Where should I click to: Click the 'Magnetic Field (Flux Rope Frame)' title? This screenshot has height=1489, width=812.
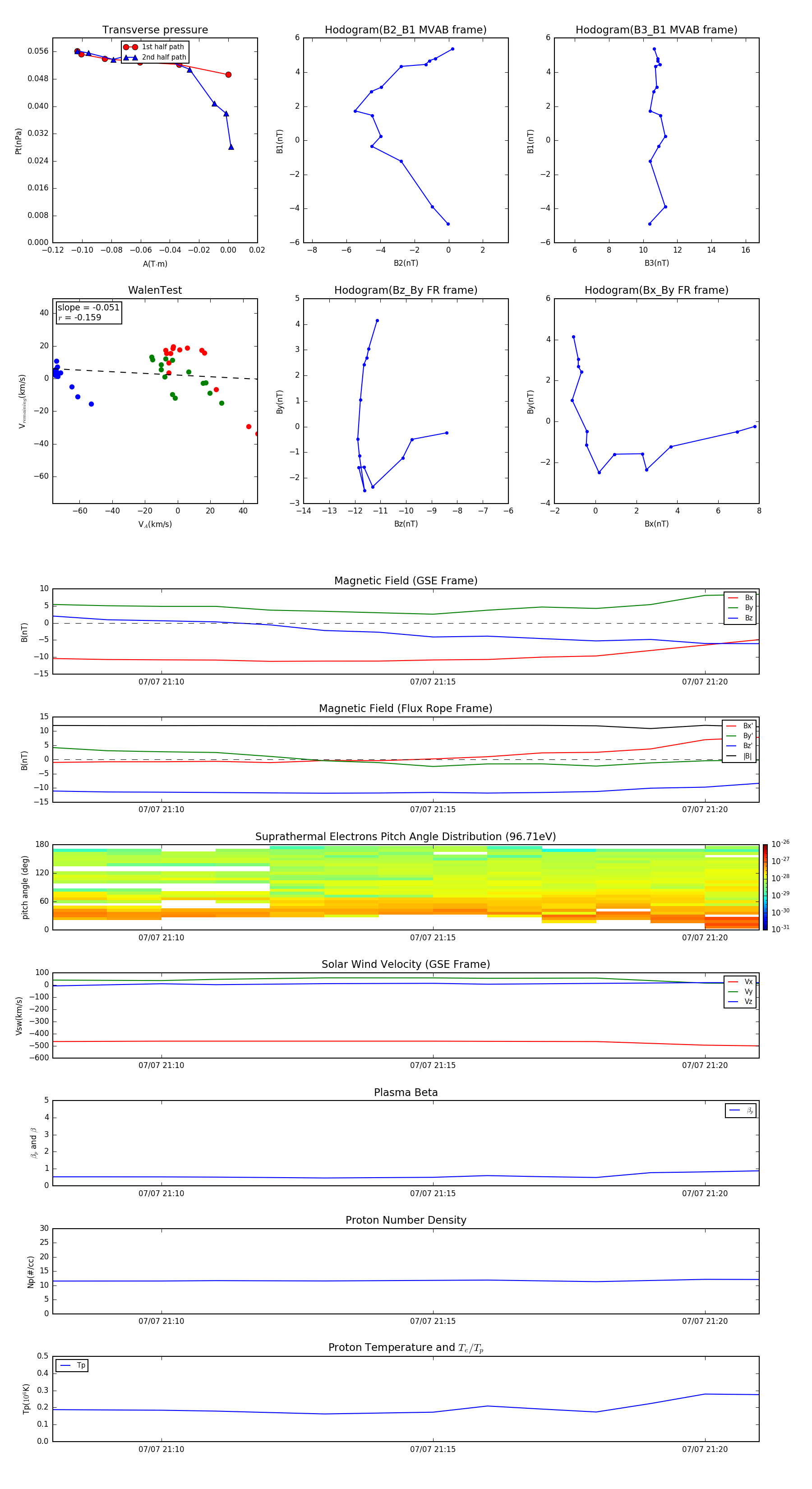[x=406, y=709]
